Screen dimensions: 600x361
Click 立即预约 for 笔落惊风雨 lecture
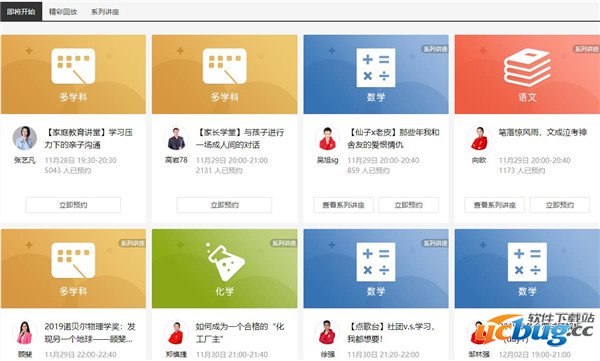click(x=559, y=205)
